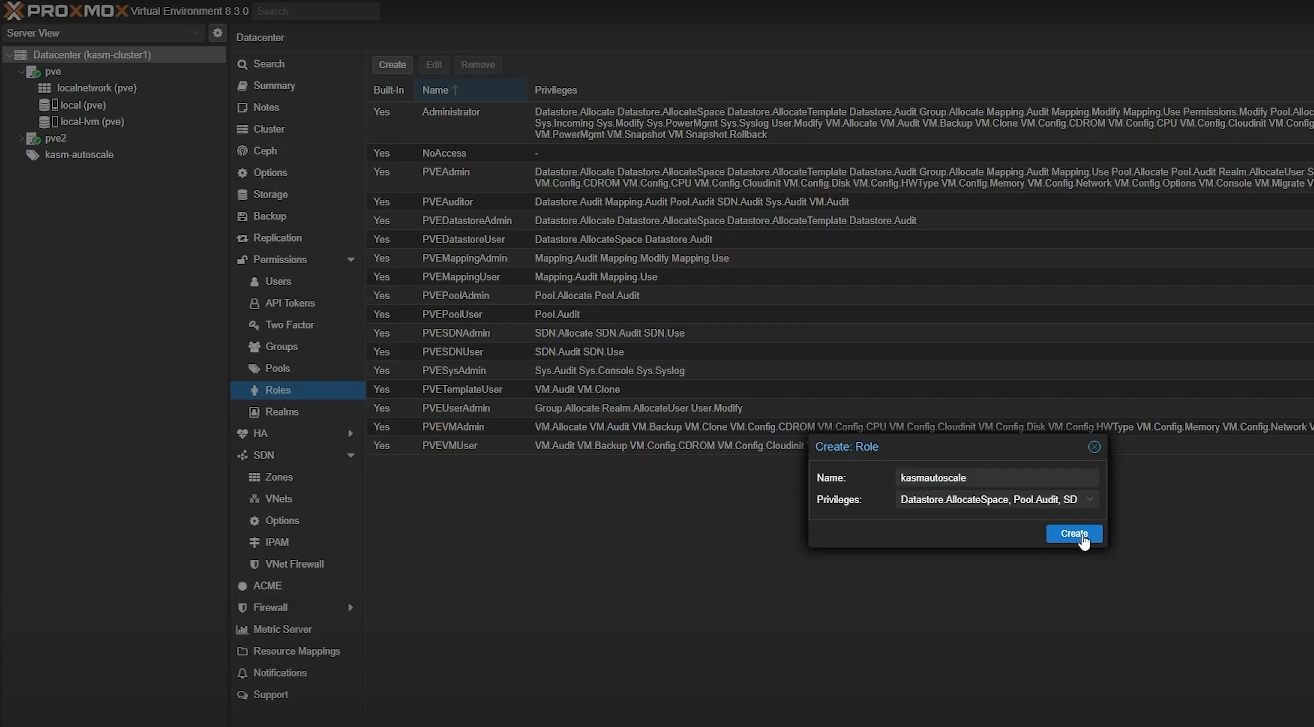
Task: Open the Realms menu item
Action: [x=281, y=412]
